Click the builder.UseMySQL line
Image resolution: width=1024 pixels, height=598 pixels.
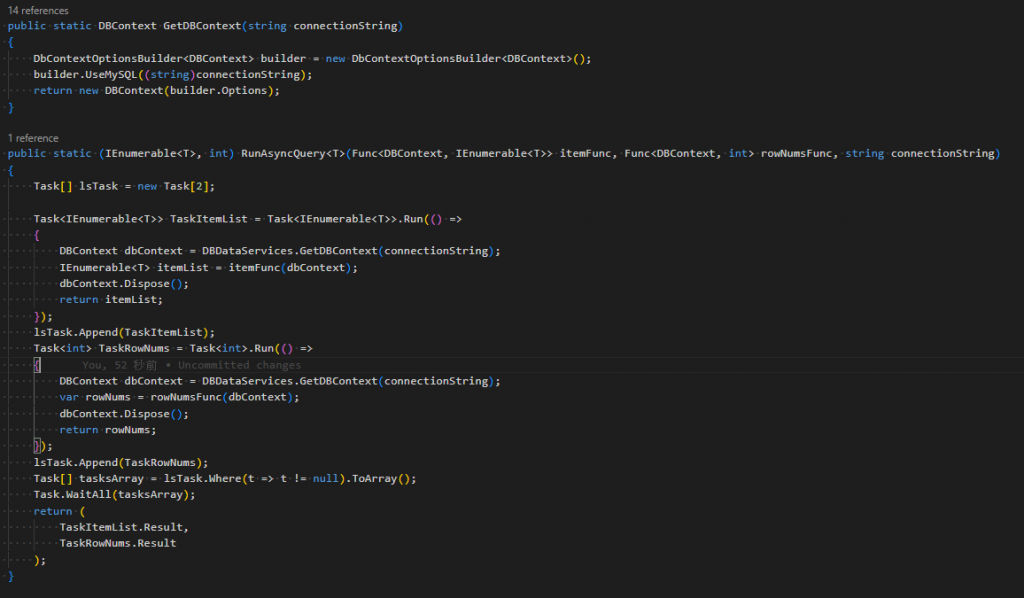[x=173, y=74]
